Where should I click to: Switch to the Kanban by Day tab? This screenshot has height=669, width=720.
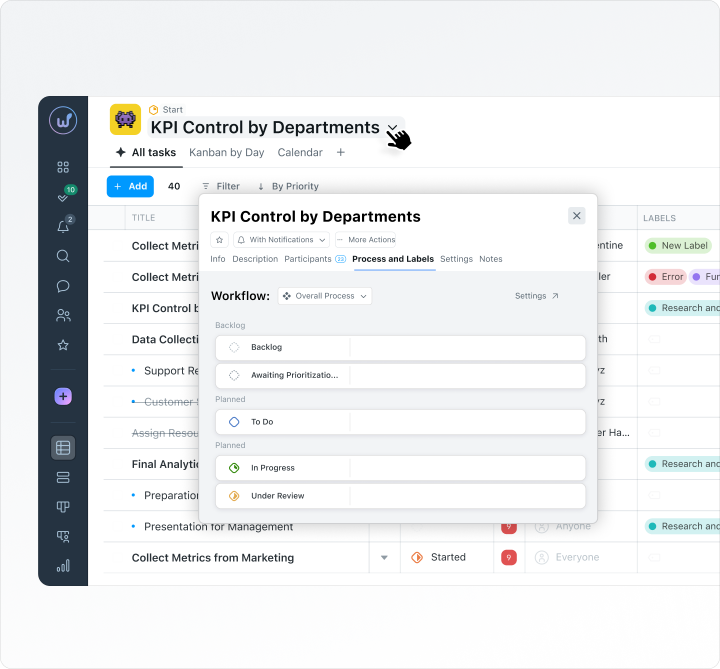coord(226,152)
